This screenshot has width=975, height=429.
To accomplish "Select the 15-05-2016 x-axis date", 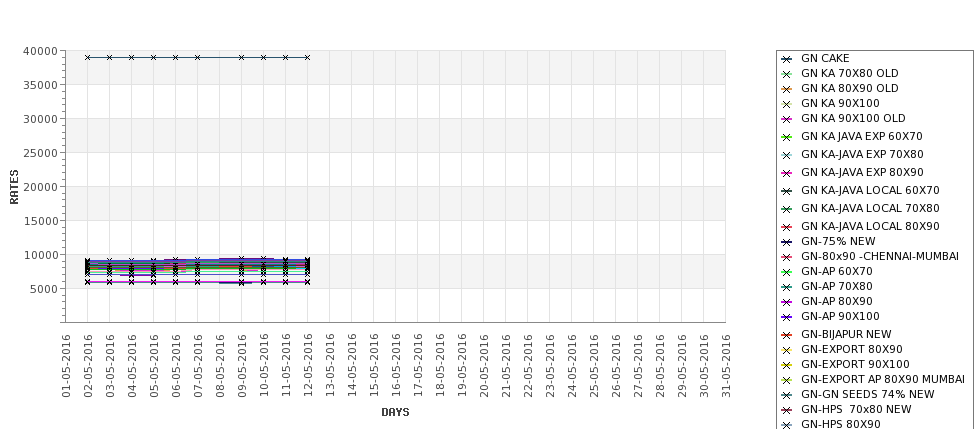I will coord(374,366).
